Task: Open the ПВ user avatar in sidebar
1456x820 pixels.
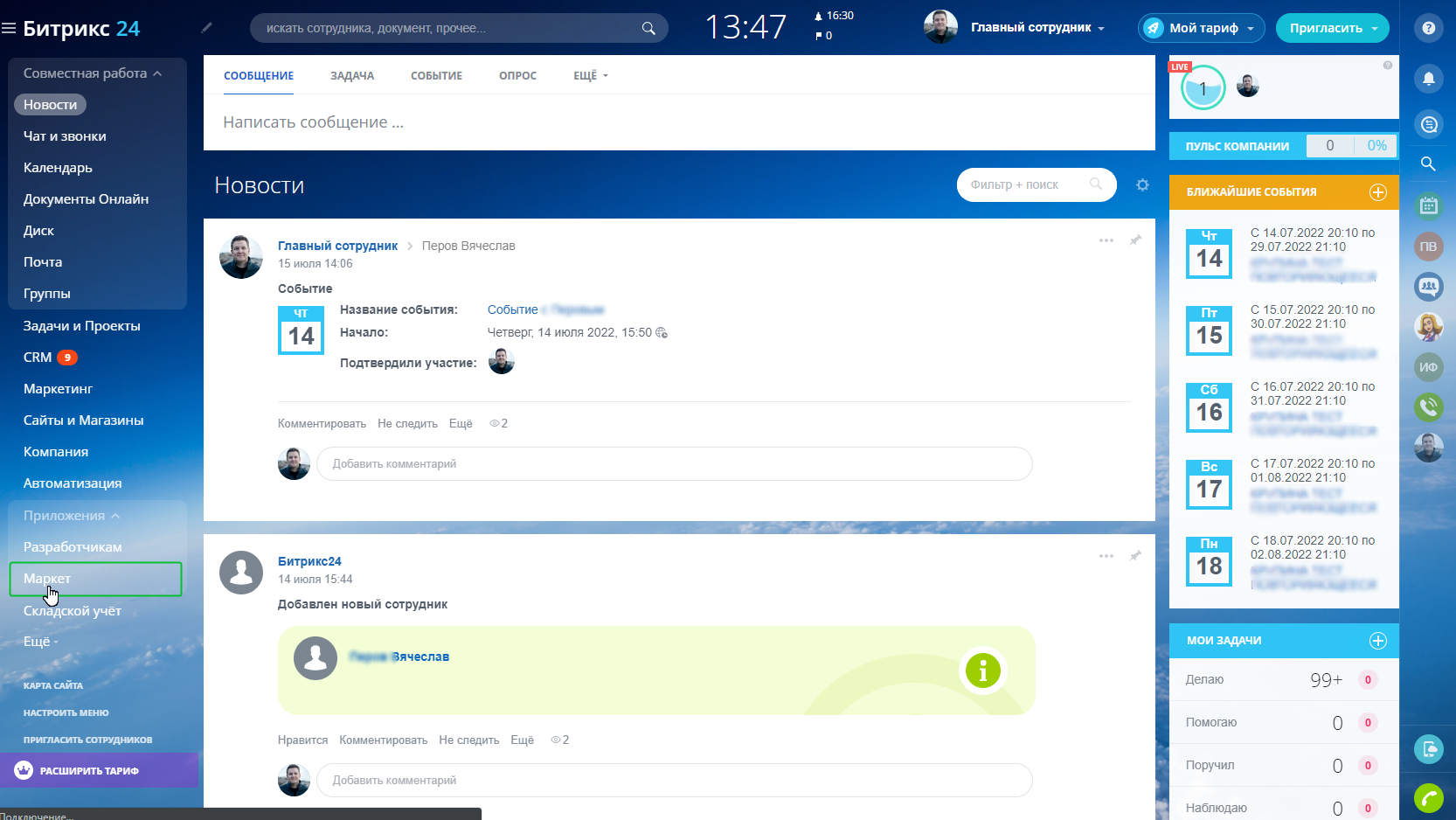Action: (1428, 247)
